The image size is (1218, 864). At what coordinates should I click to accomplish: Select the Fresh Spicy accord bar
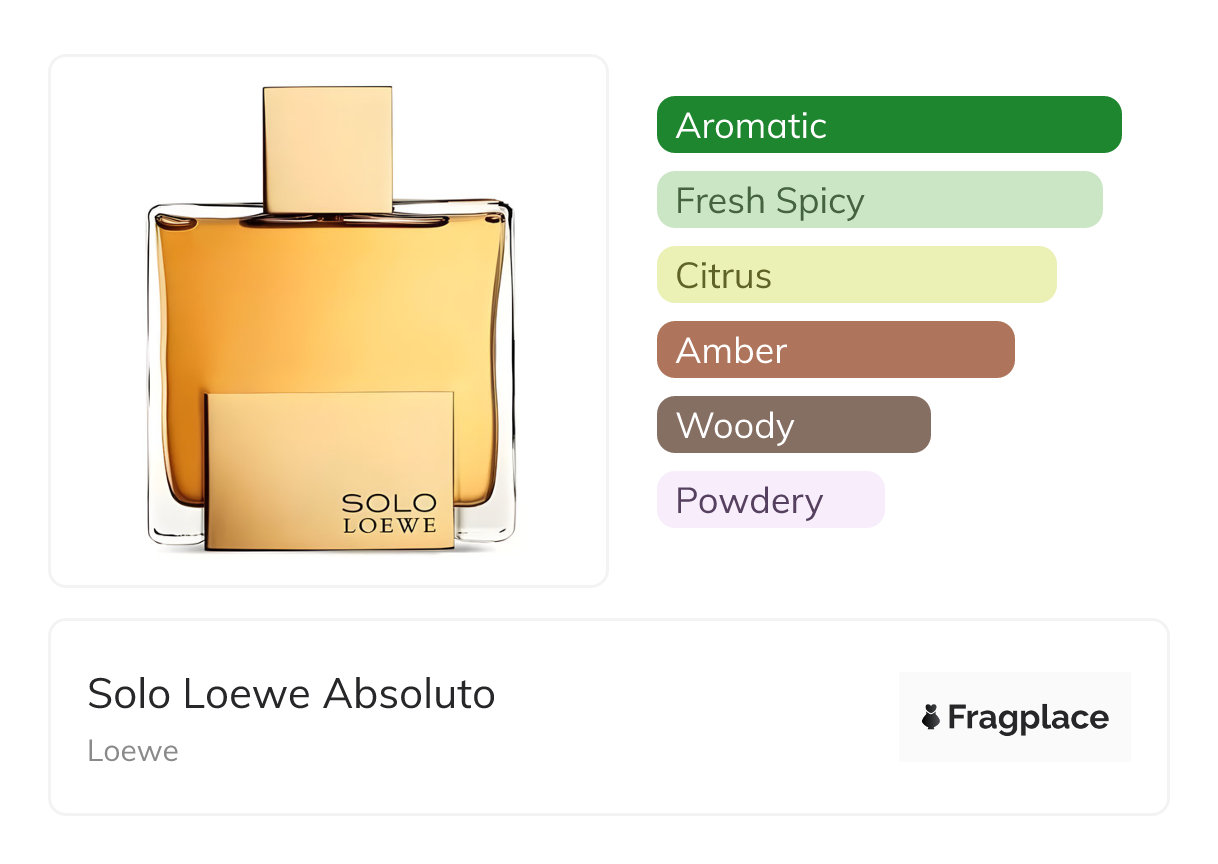tap(879, 200)
